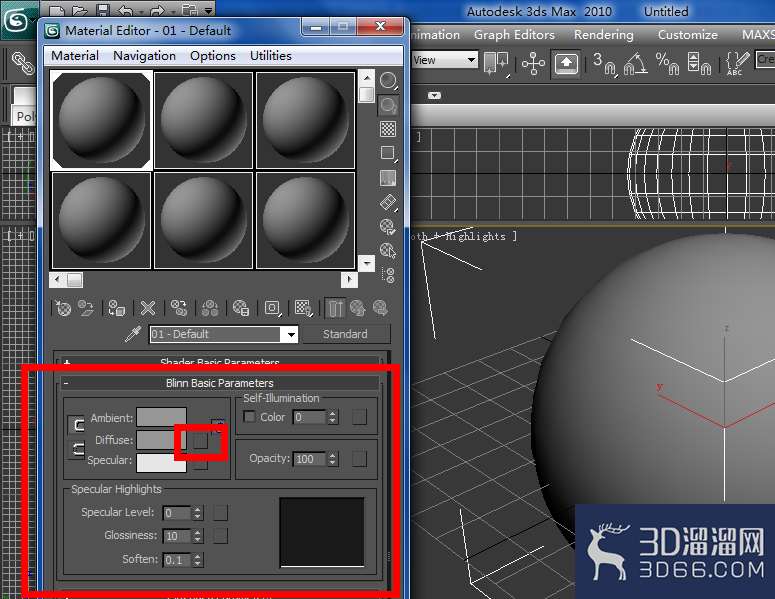Click Go Forward to Sibling icon
Viewport: 775px width, 599px height.
pos(381,308)
